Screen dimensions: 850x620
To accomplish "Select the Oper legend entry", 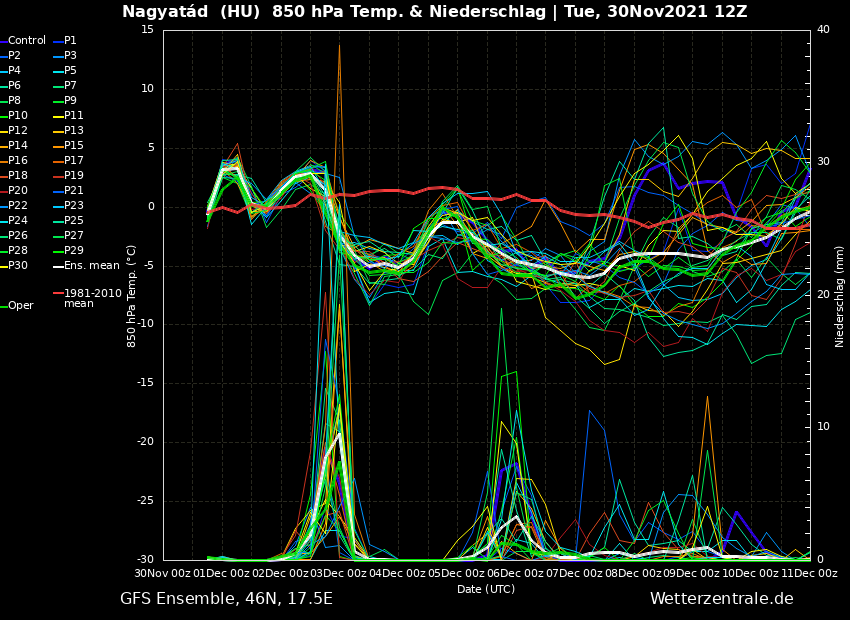I will tap(21, 306).
